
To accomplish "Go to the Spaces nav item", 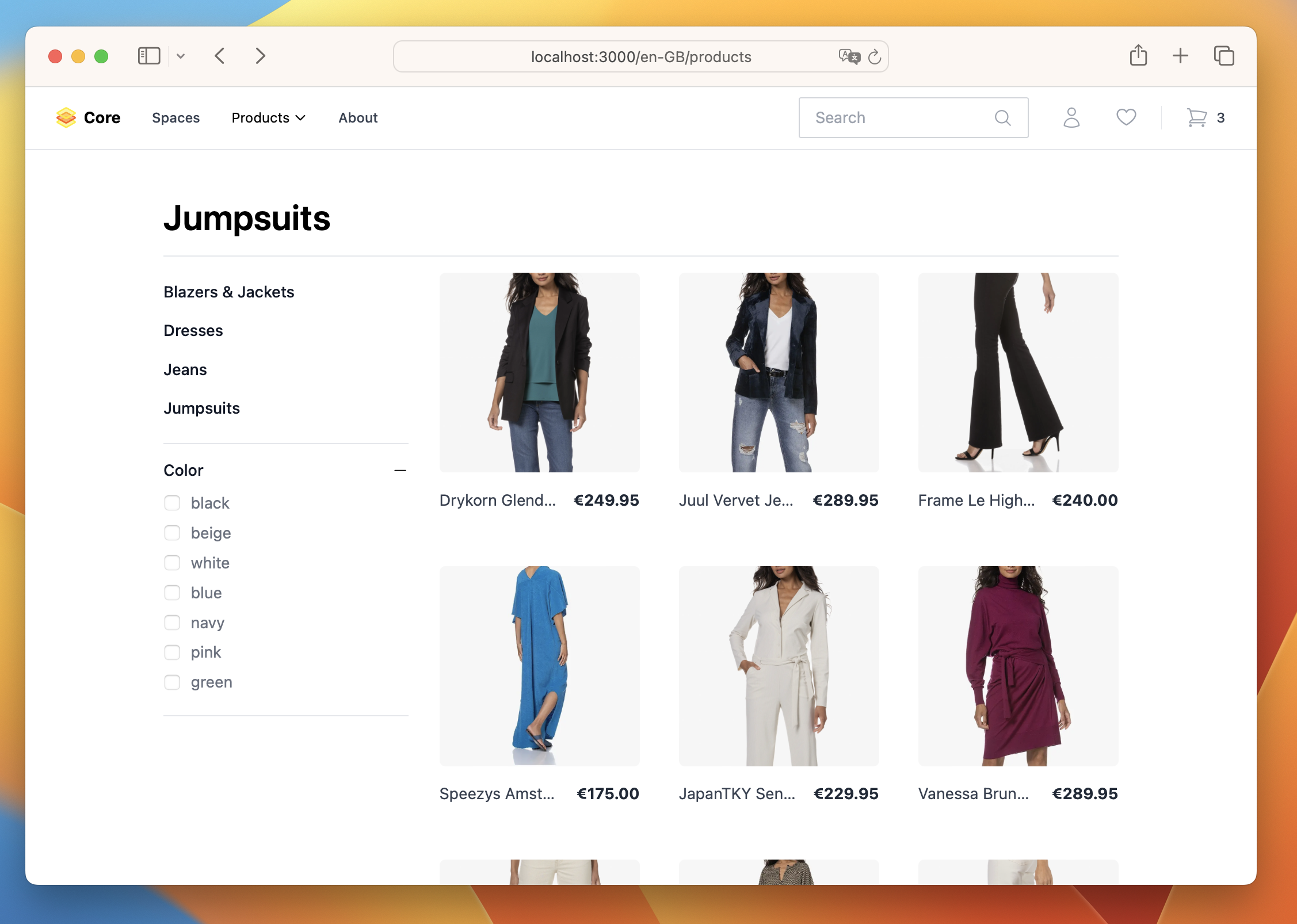I will (176, 118).
